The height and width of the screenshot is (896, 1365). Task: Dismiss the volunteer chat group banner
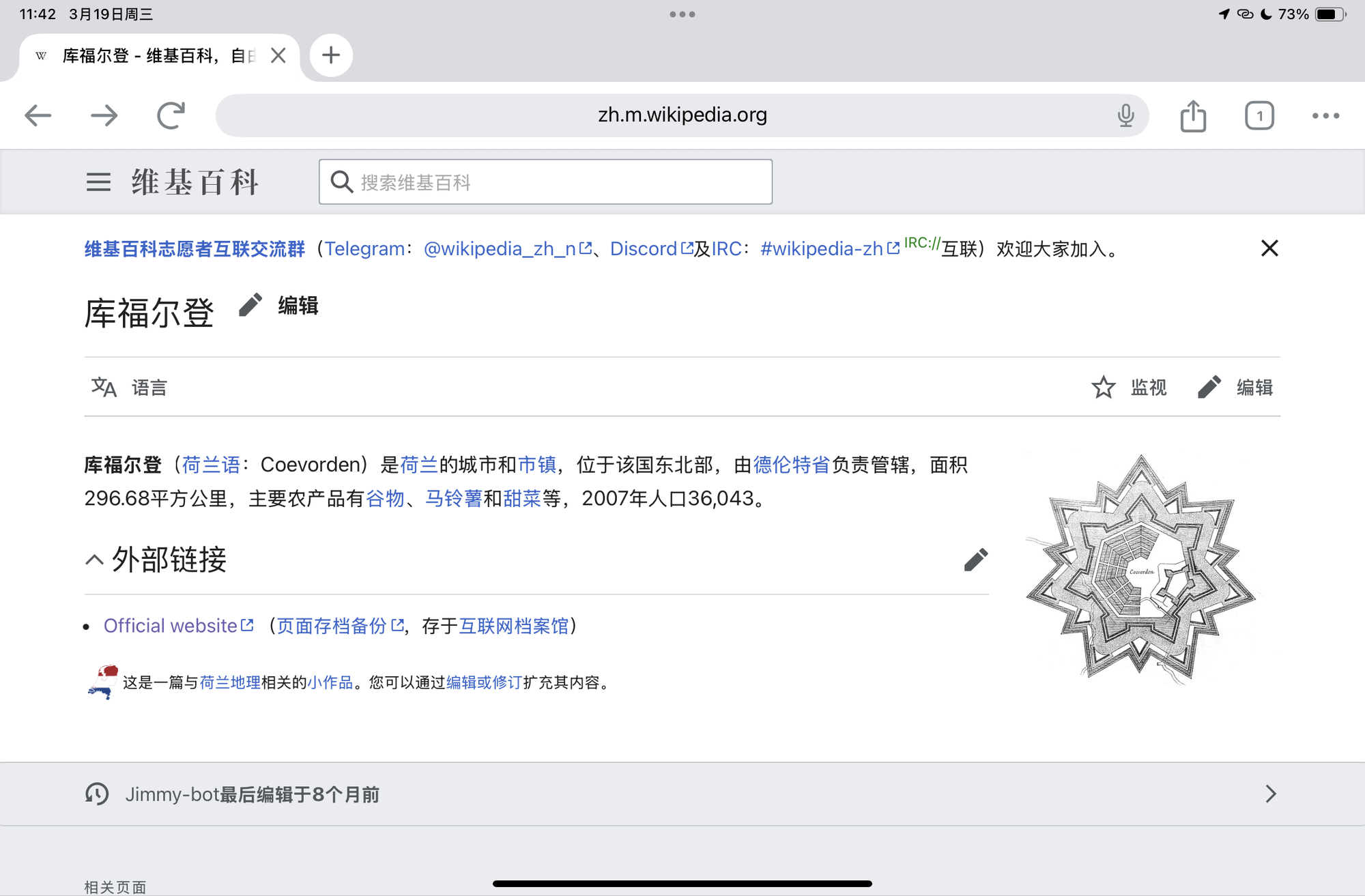pyautogui.click(x=1269, y=248)
